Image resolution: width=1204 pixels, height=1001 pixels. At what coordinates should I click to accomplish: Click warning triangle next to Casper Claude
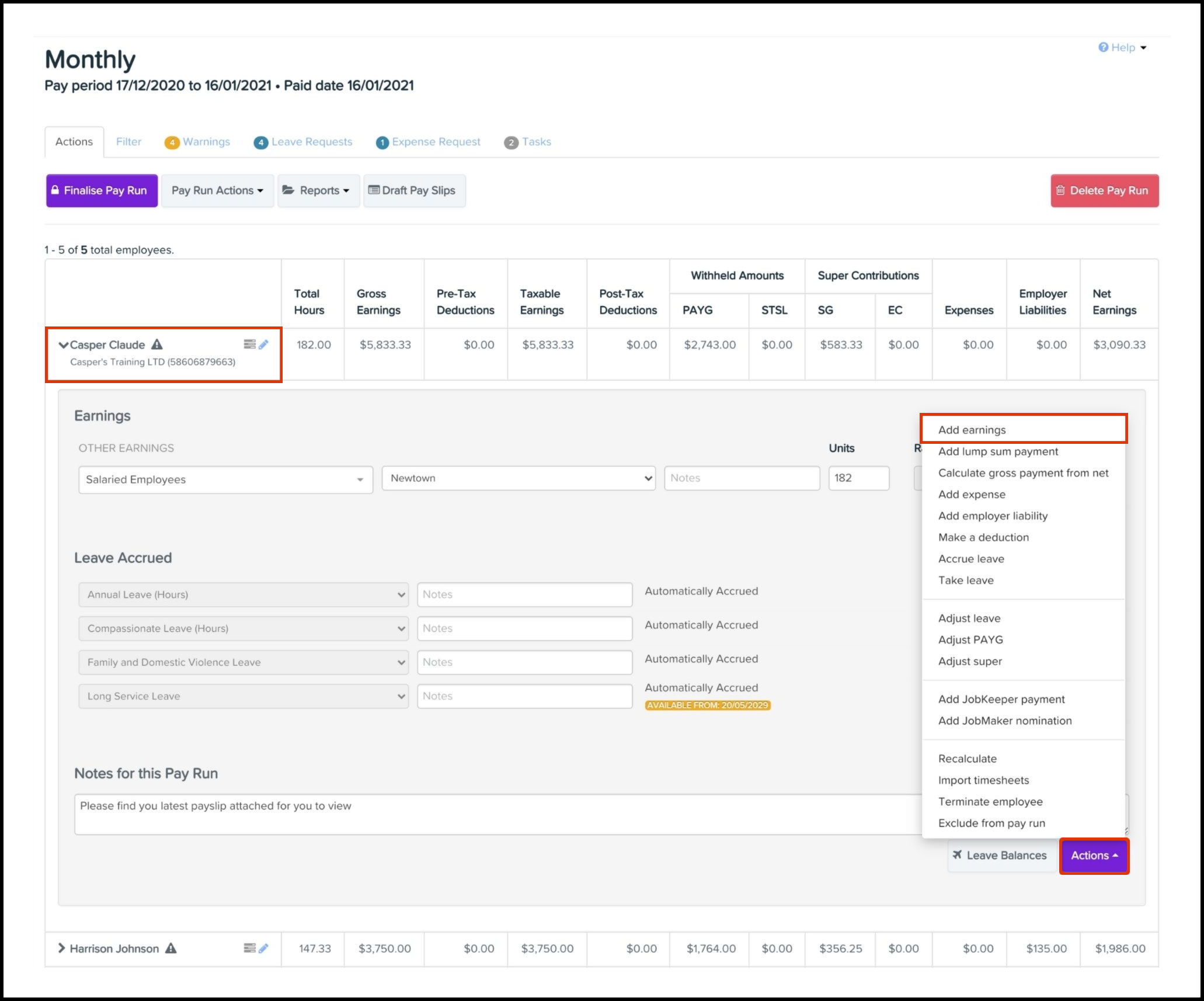(x=157, y=345)
